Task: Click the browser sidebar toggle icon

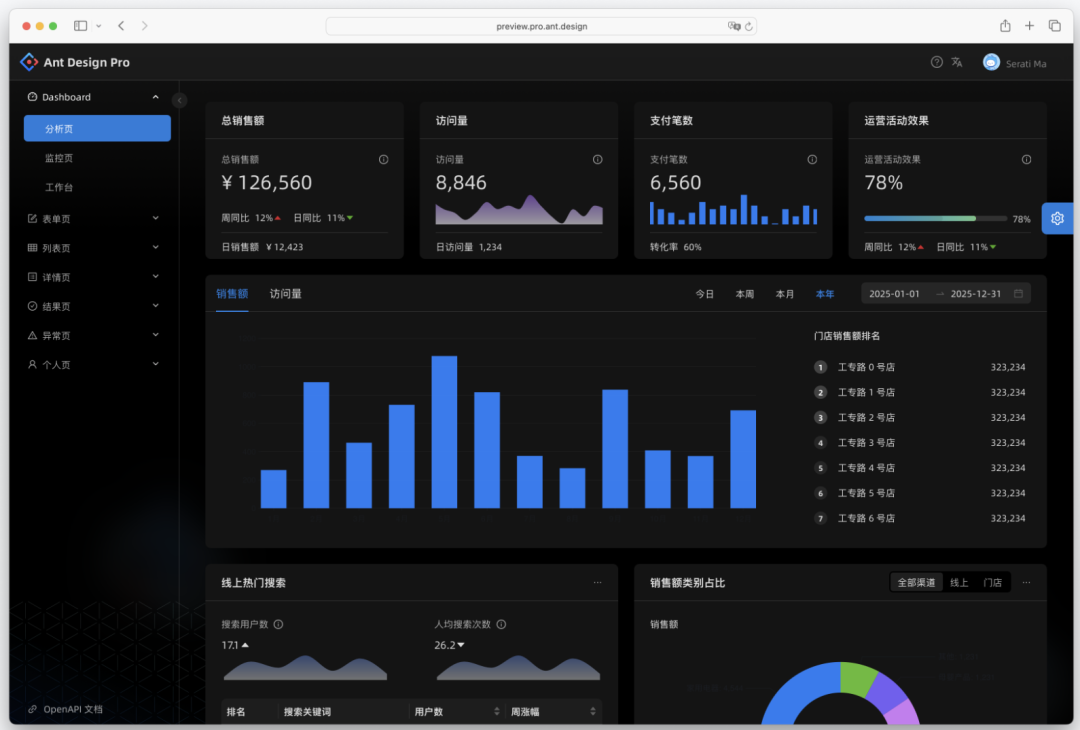Action: tap(81, 25)
